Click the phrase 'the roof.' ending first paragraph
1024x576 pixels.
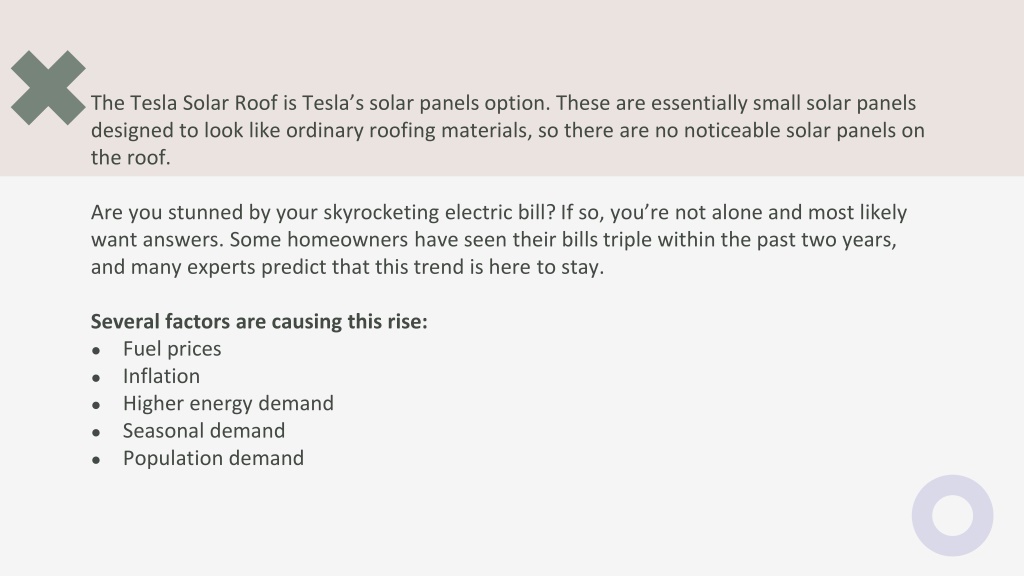click(x=131, y=157)
